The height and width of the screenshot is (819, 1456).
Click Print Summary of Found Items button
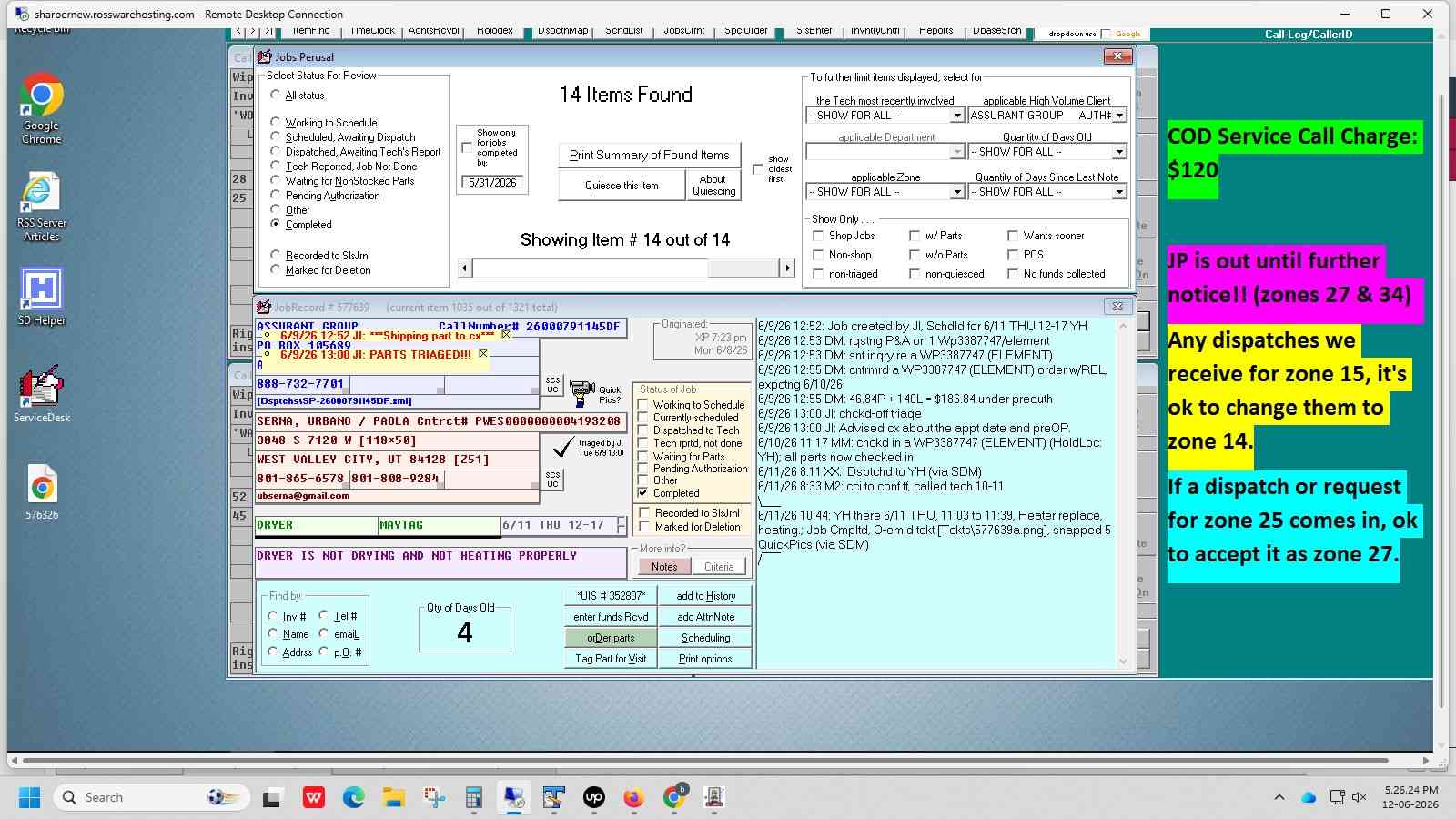[x=649, y=155]
